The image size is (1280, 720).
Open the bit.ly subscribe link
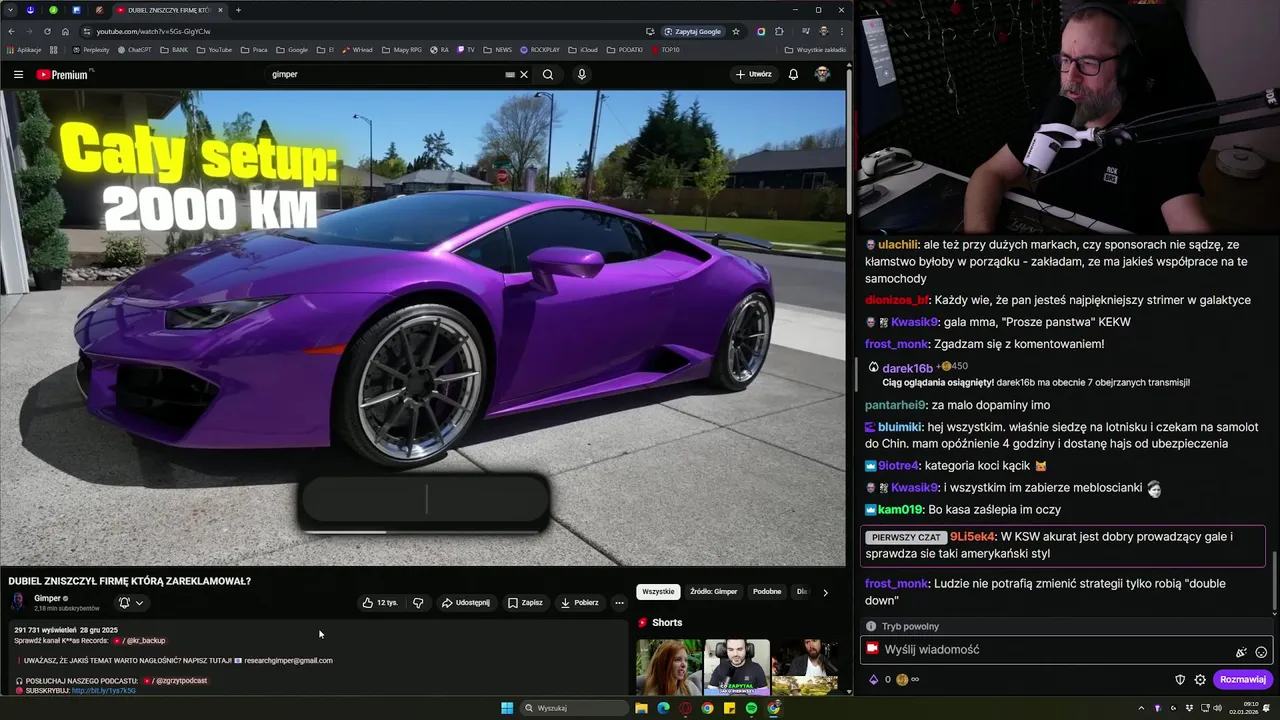tap(104, 690)
